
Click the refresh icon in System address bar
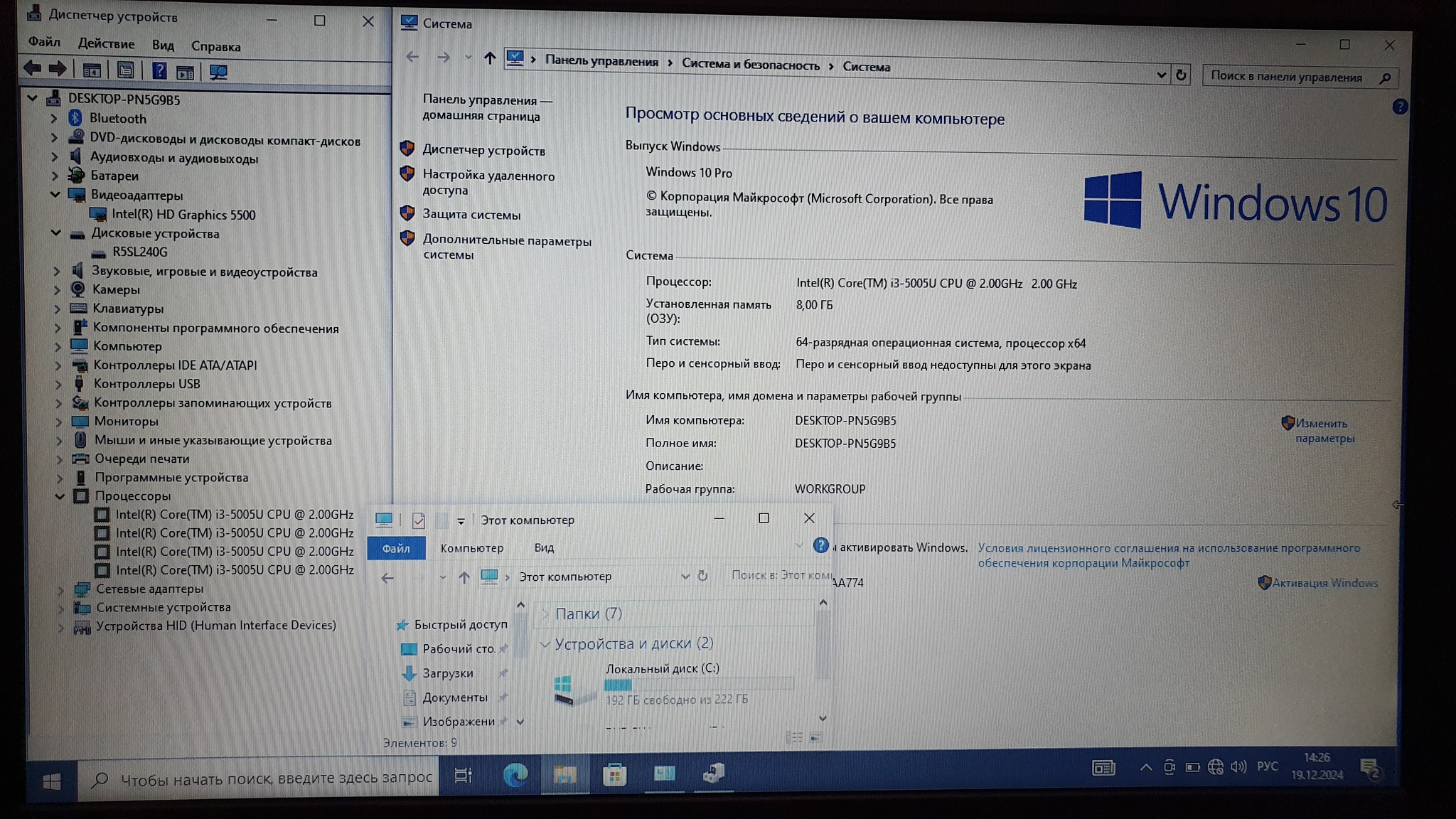pyautogui.click(x=1181, y=75)
